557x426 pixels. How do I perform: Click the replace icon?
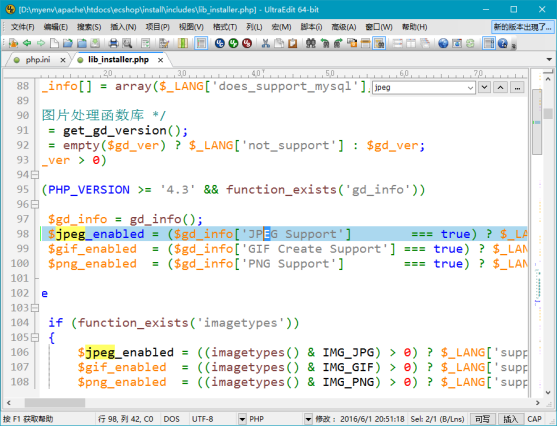(352, 43)
